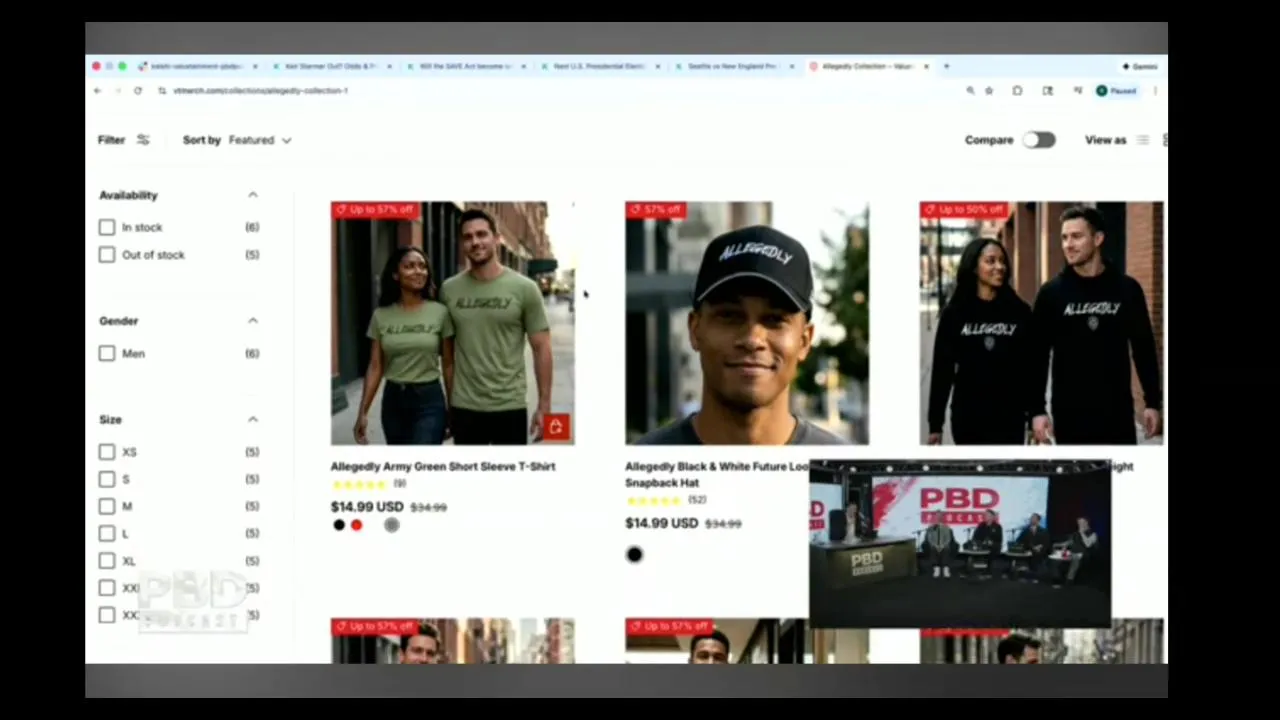This screenshot has width=1280, height=720.
Task: Select size M checkbox
Action: coord(107,506)
